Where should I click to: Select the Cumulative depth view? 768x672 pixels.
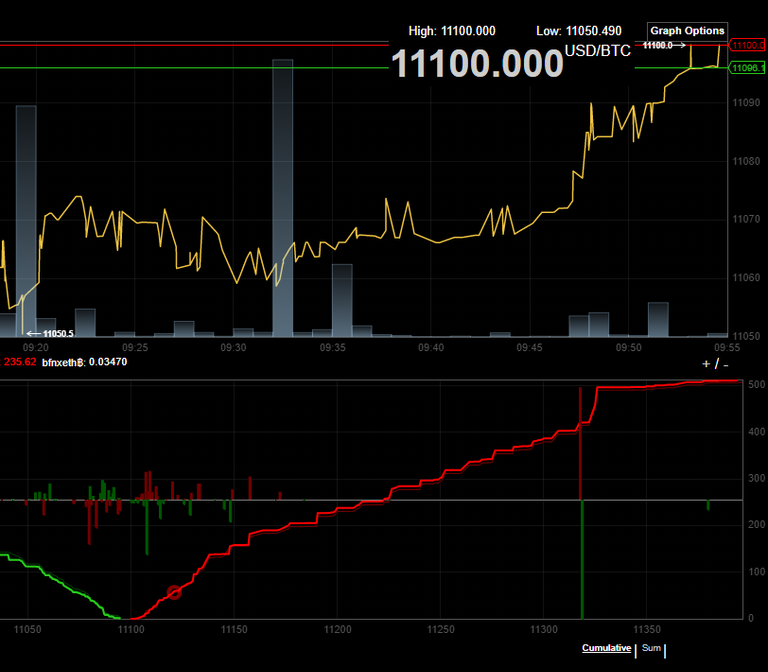(x=606, y=648)
